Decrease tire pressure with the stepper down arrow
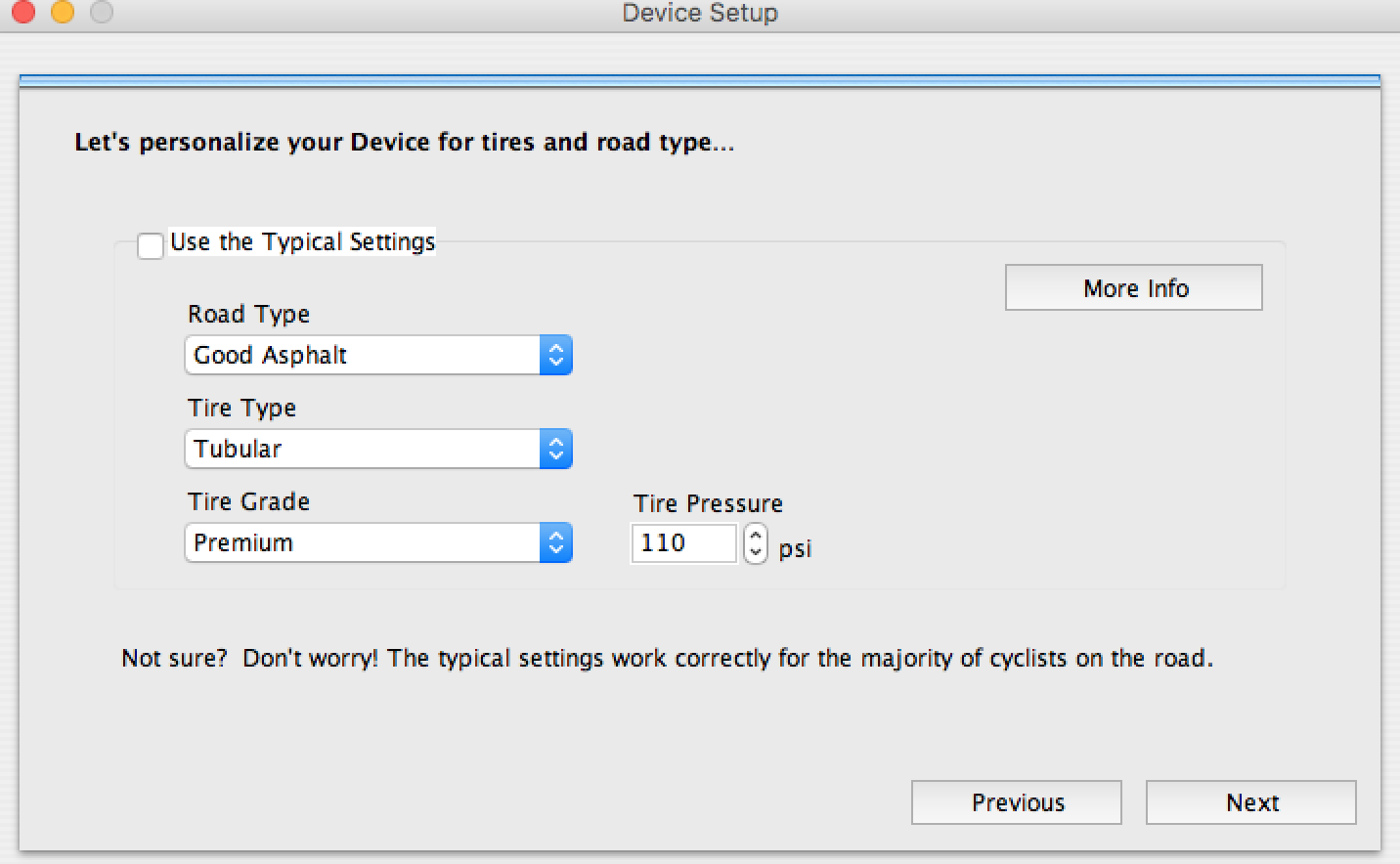 [x=756, y=552]
